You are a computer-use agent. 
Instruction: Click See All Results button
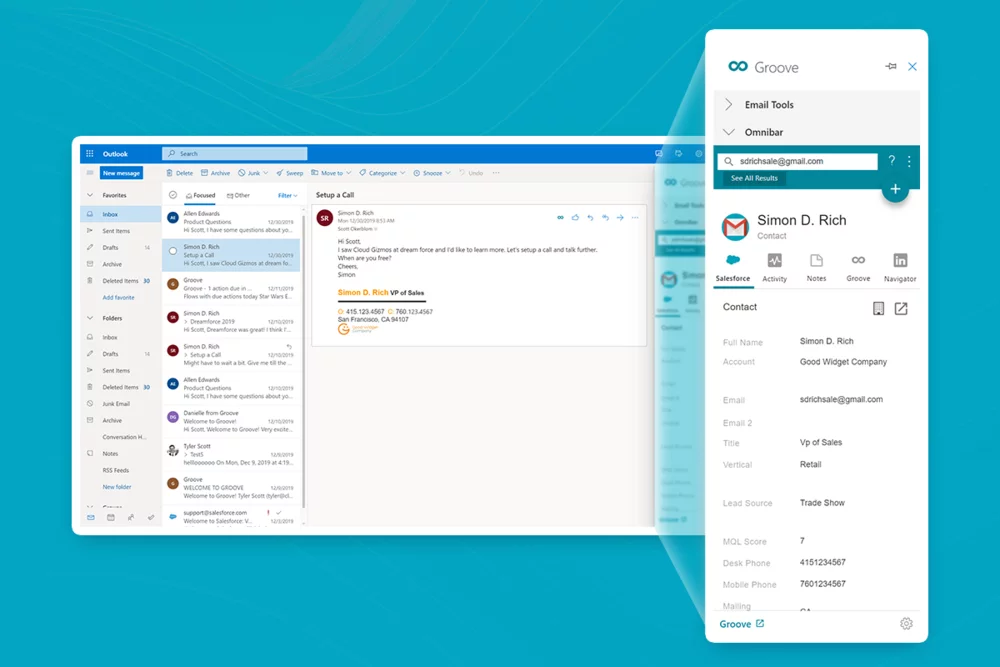[754, 178]
